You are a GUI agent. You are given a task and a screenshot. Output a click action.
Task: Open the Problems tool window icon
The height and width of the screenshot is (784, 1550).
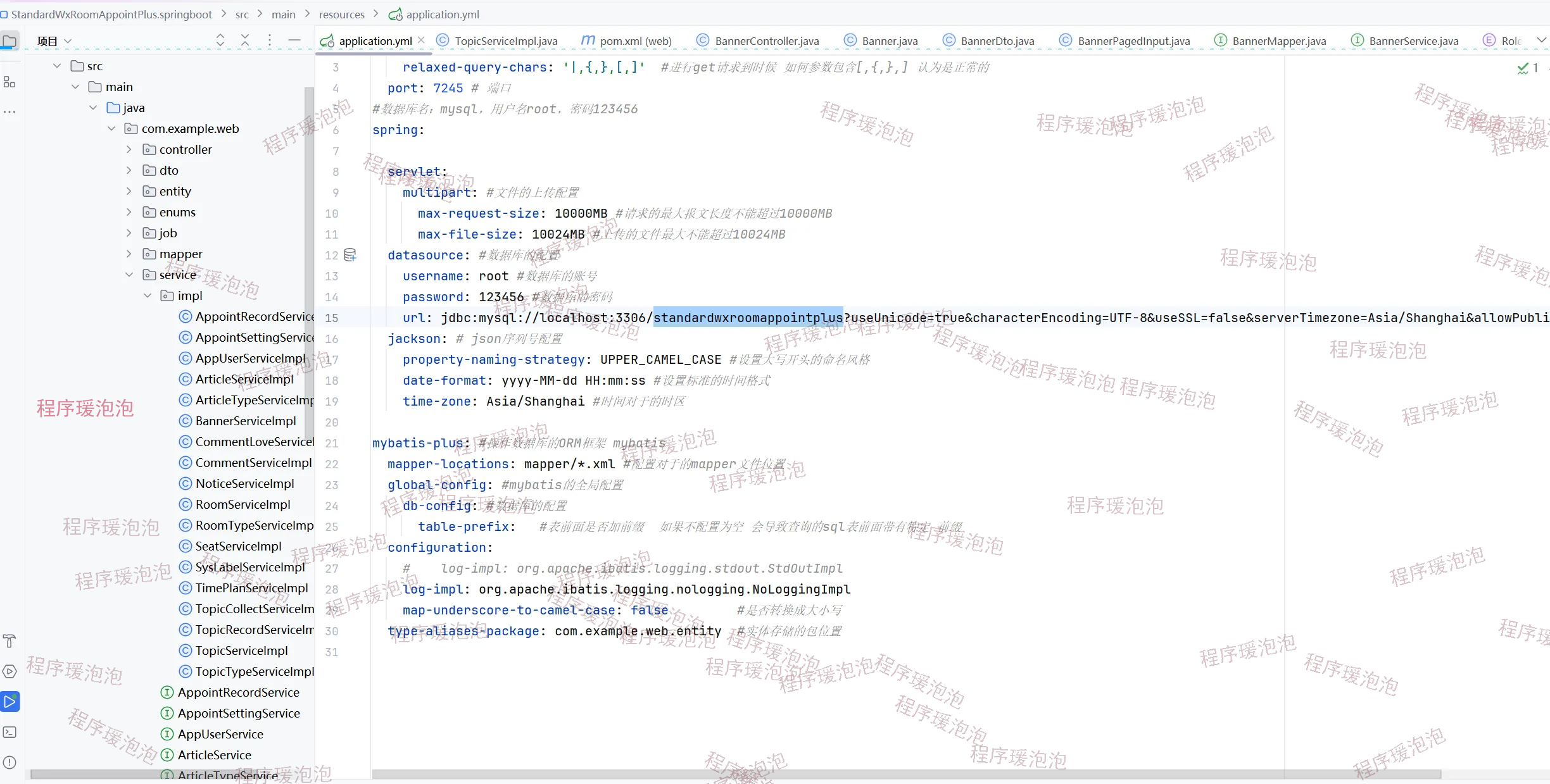click(x=9, y=762)
